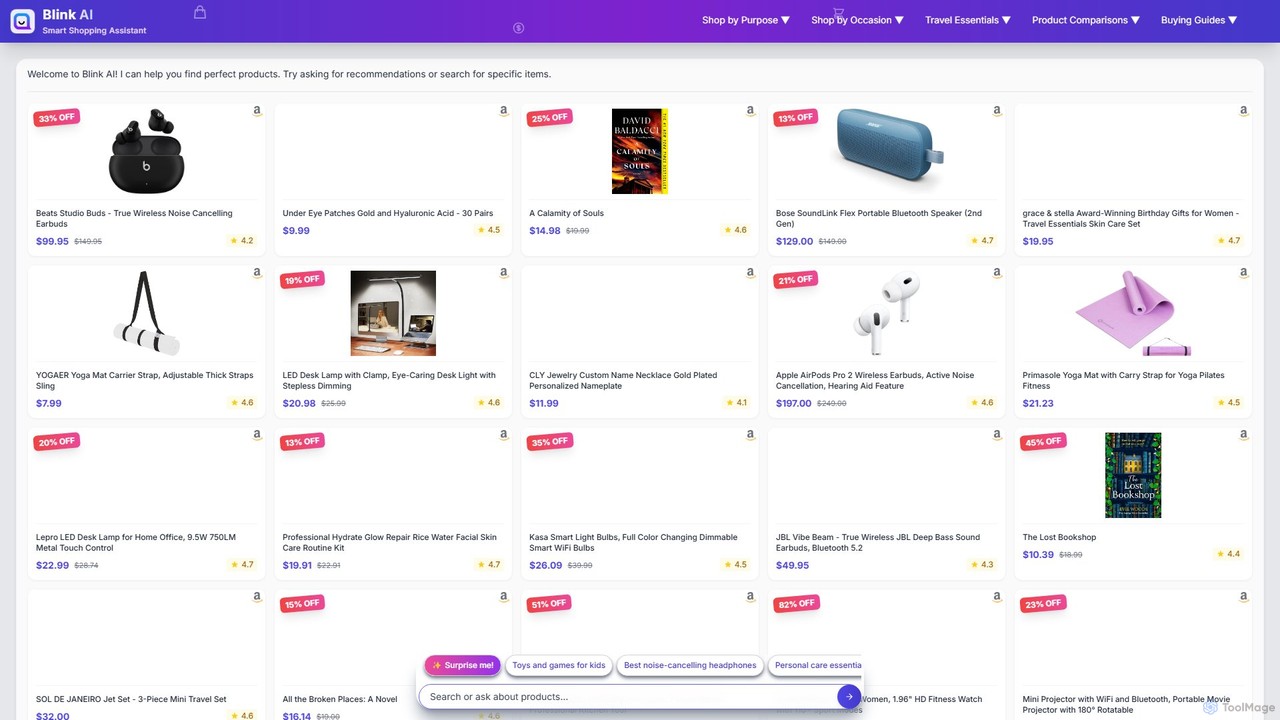Click Amazon icon on All the Broken Places card
Screen dimensions: 1280x720
click(504, 597)
